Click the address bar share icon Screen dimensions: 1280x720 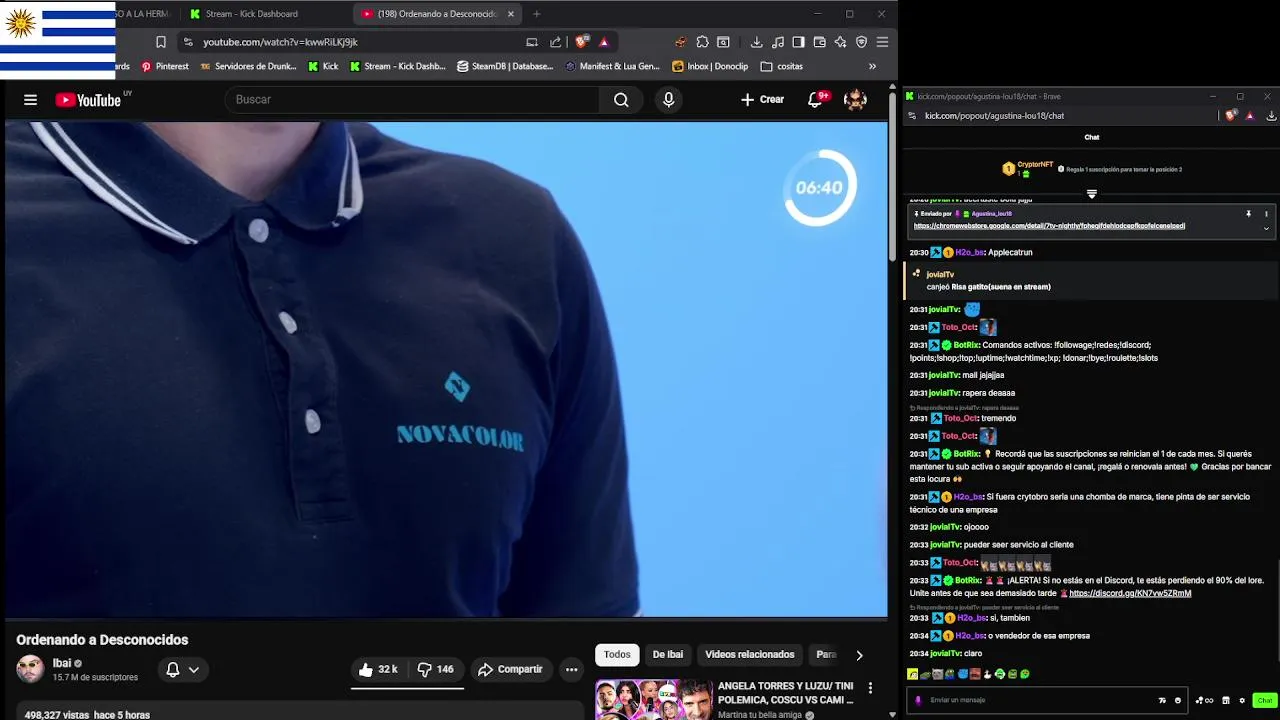point(556,42)
